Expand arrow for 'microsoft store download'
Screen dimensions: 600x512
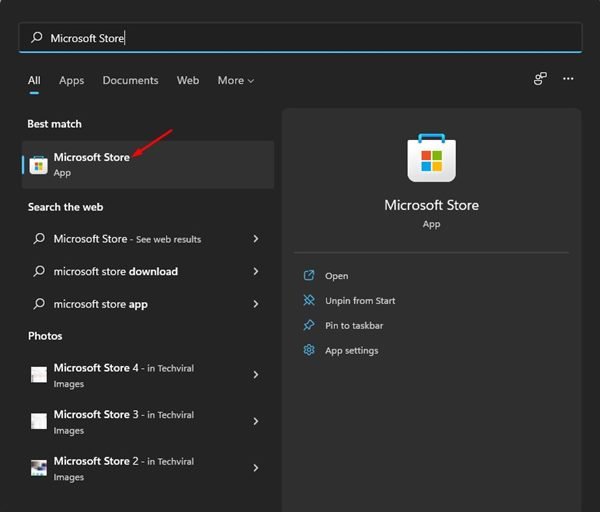coord(256,271)
